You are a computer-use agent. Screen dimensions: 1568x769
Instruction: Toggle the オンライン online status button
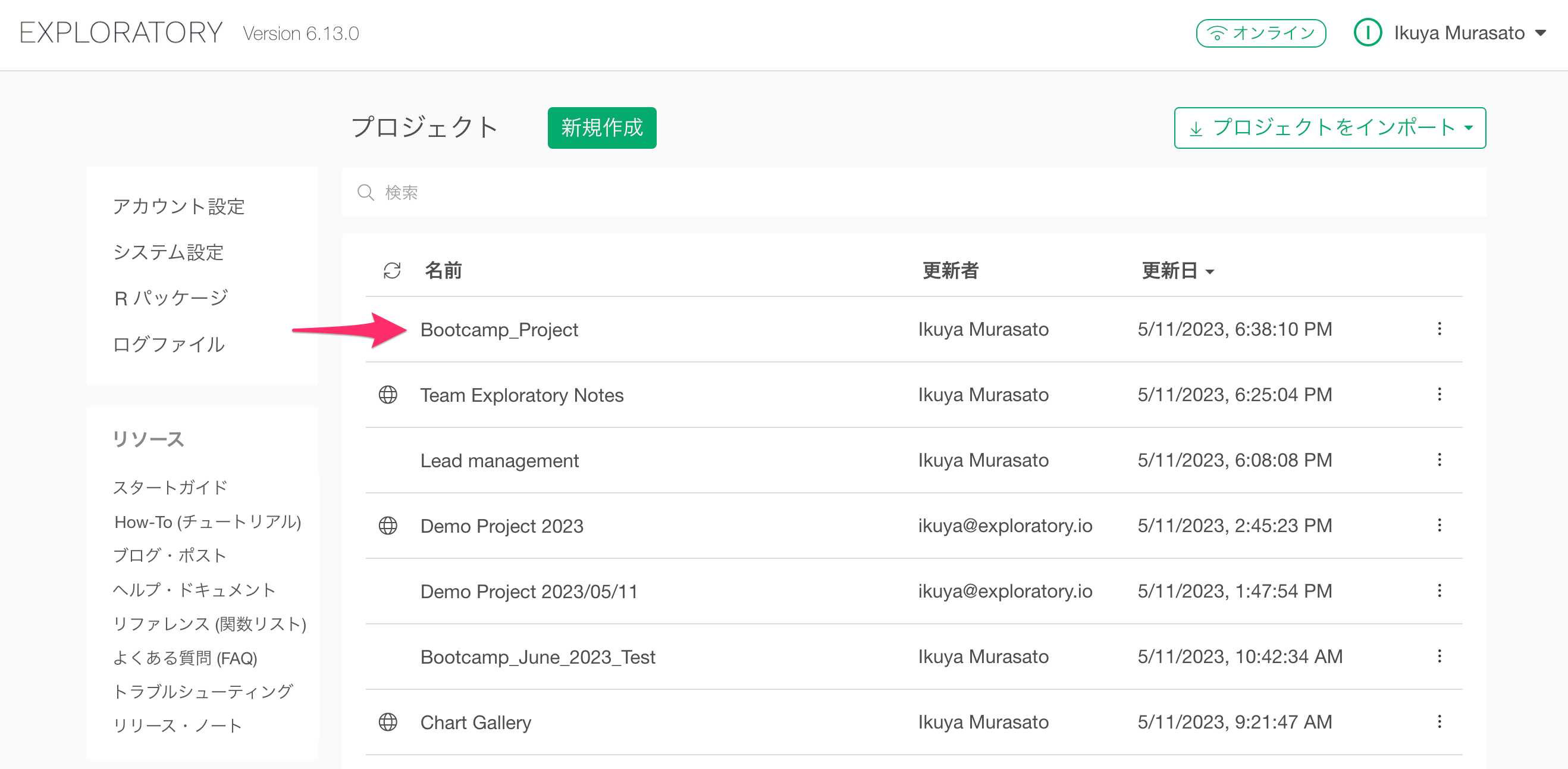click(1260, 33)
